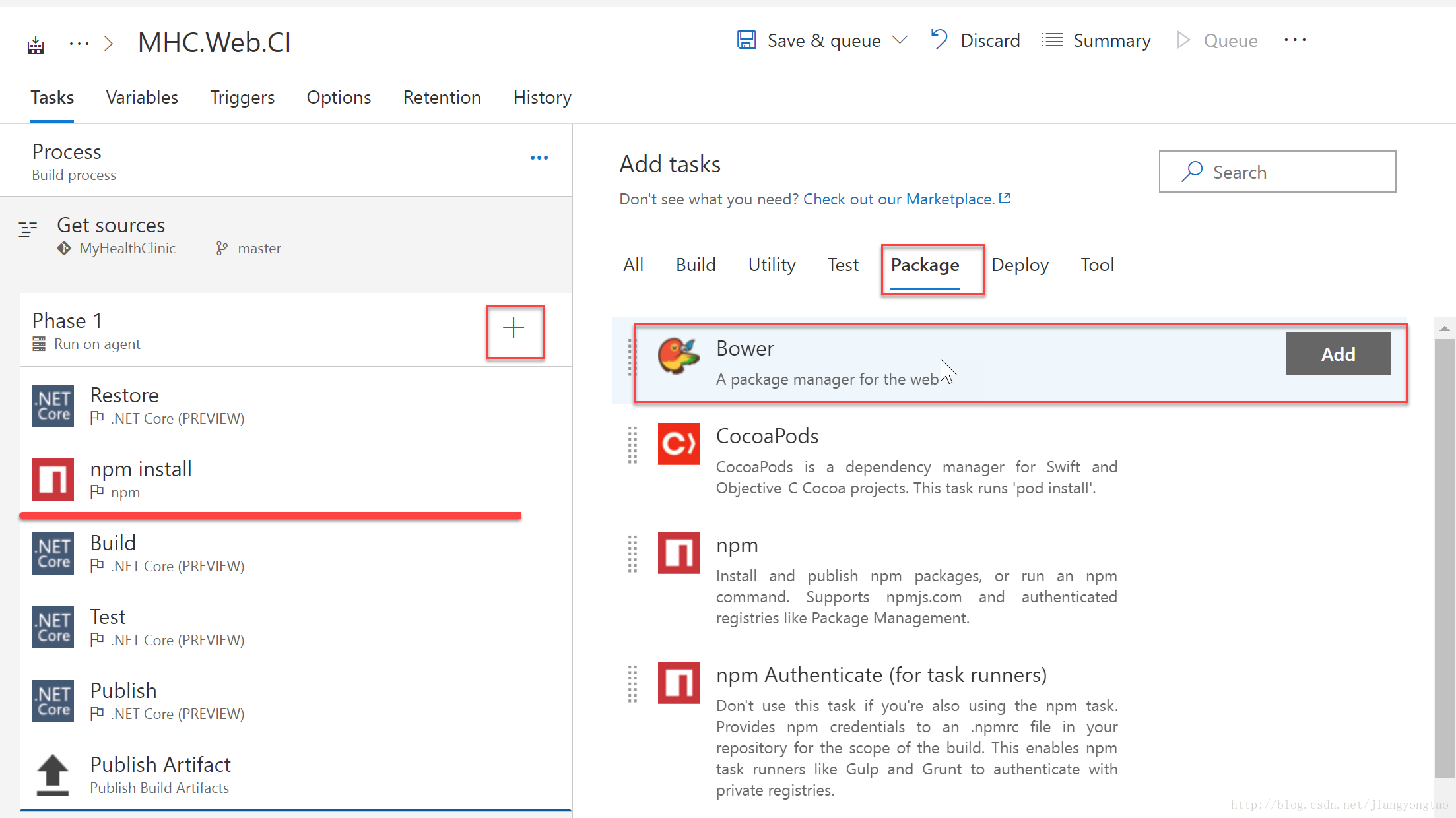Select the Process build process row

click(x=286, y=162)
